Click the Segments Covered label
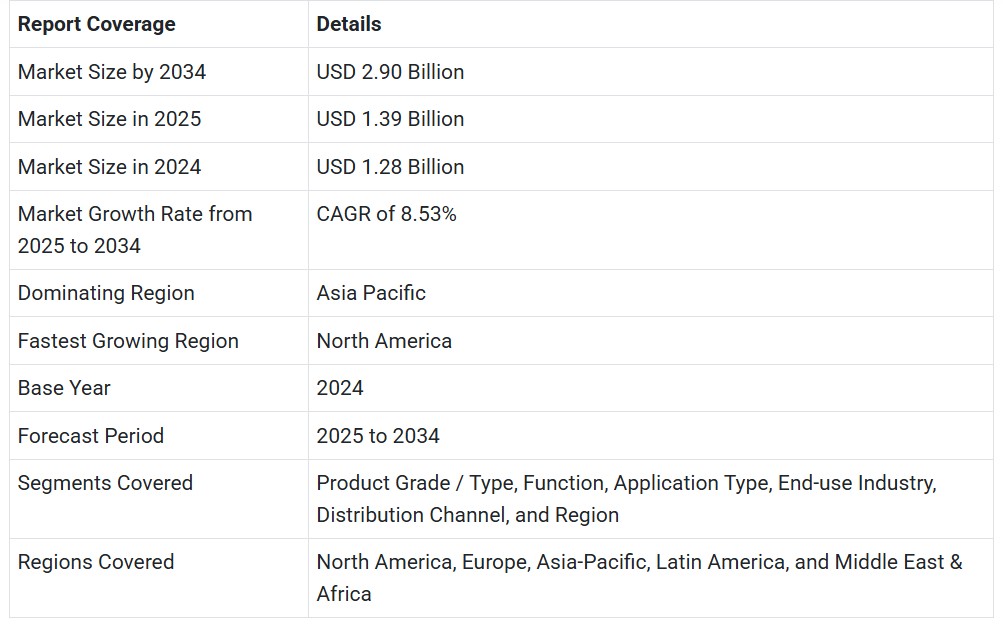 105,483
